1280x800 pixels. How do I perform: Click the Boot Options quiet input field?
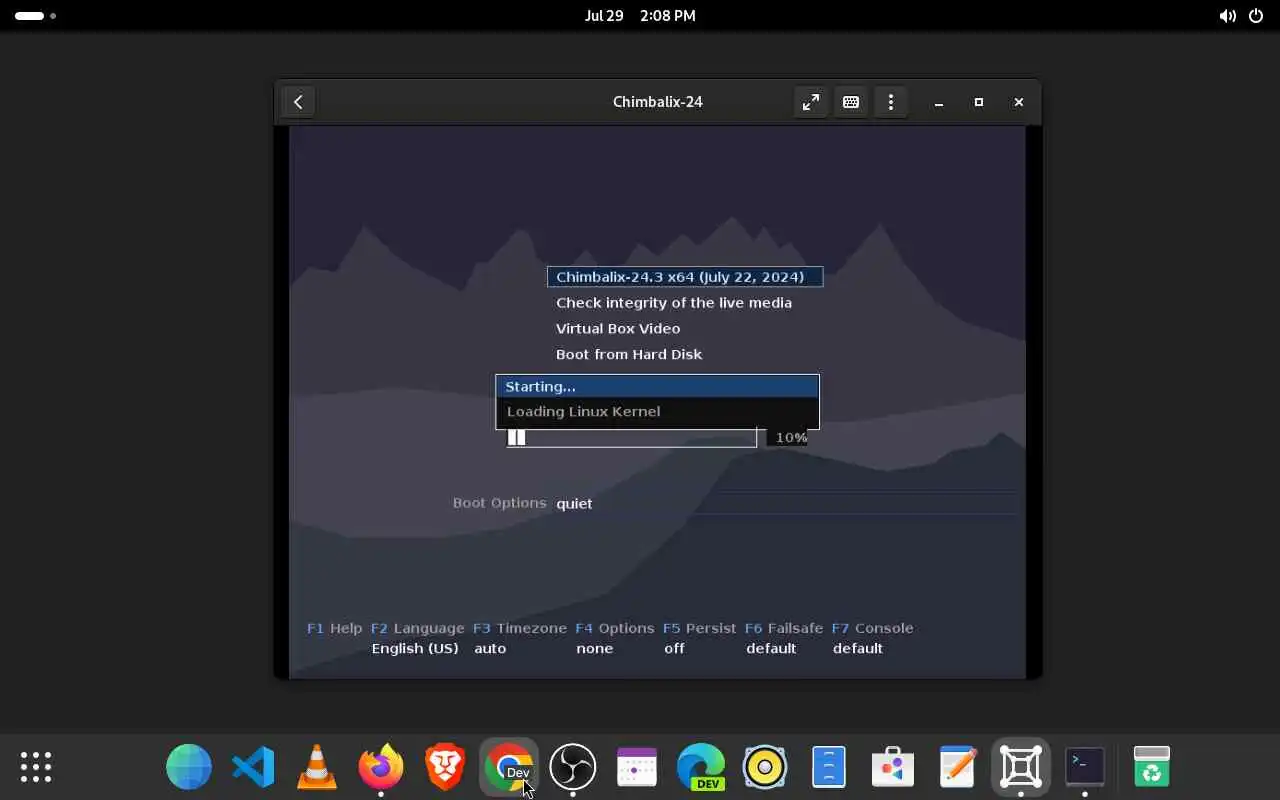(x=786, y=503)
